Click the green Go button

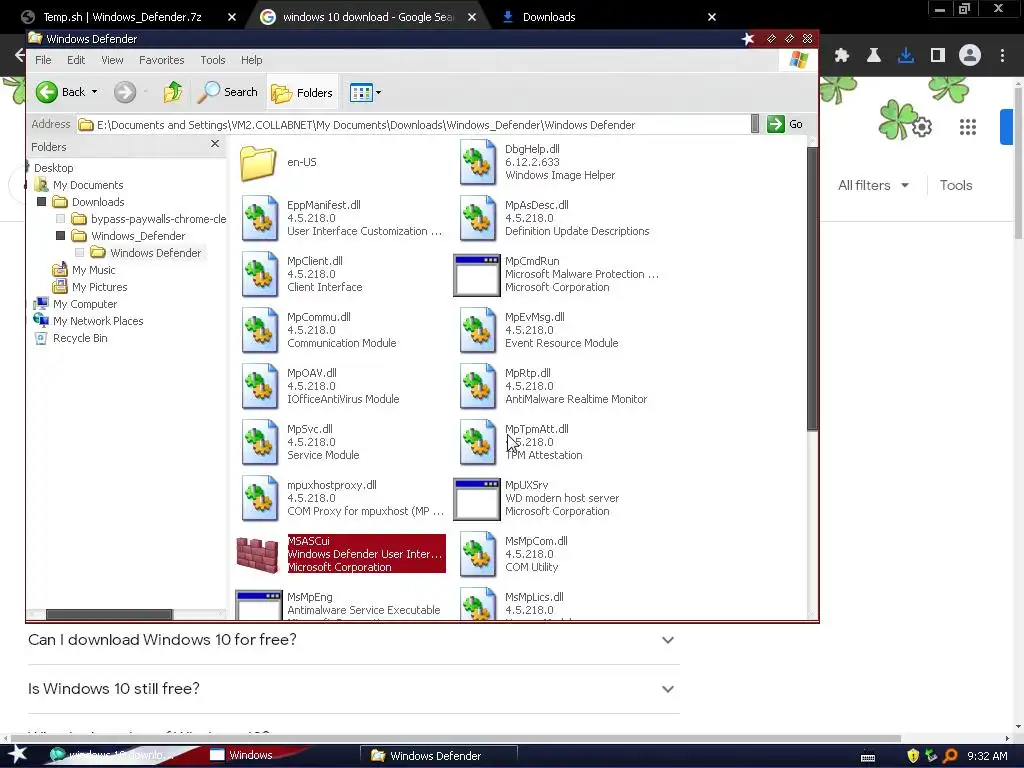pyautogui.click(x=785, y=124)
